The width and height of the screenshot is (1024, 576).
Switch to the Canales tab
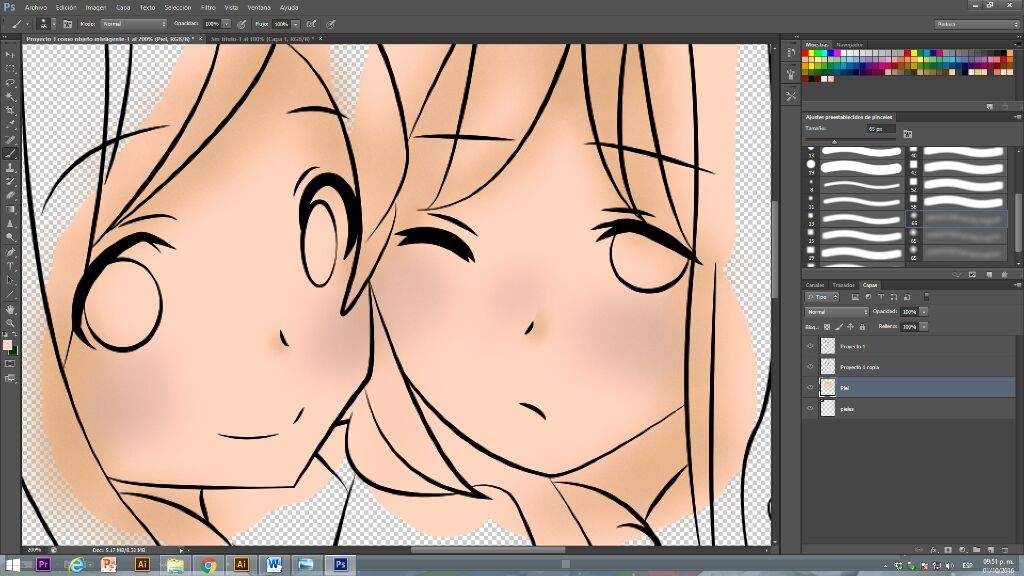[815, 285]
